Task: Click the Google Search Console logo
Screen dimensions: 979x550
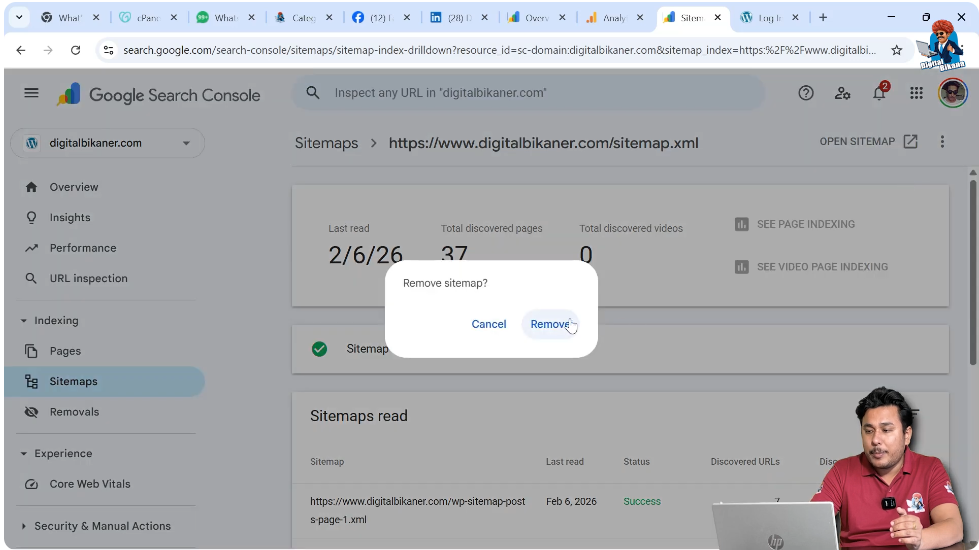Action: (x=159, y=95)
